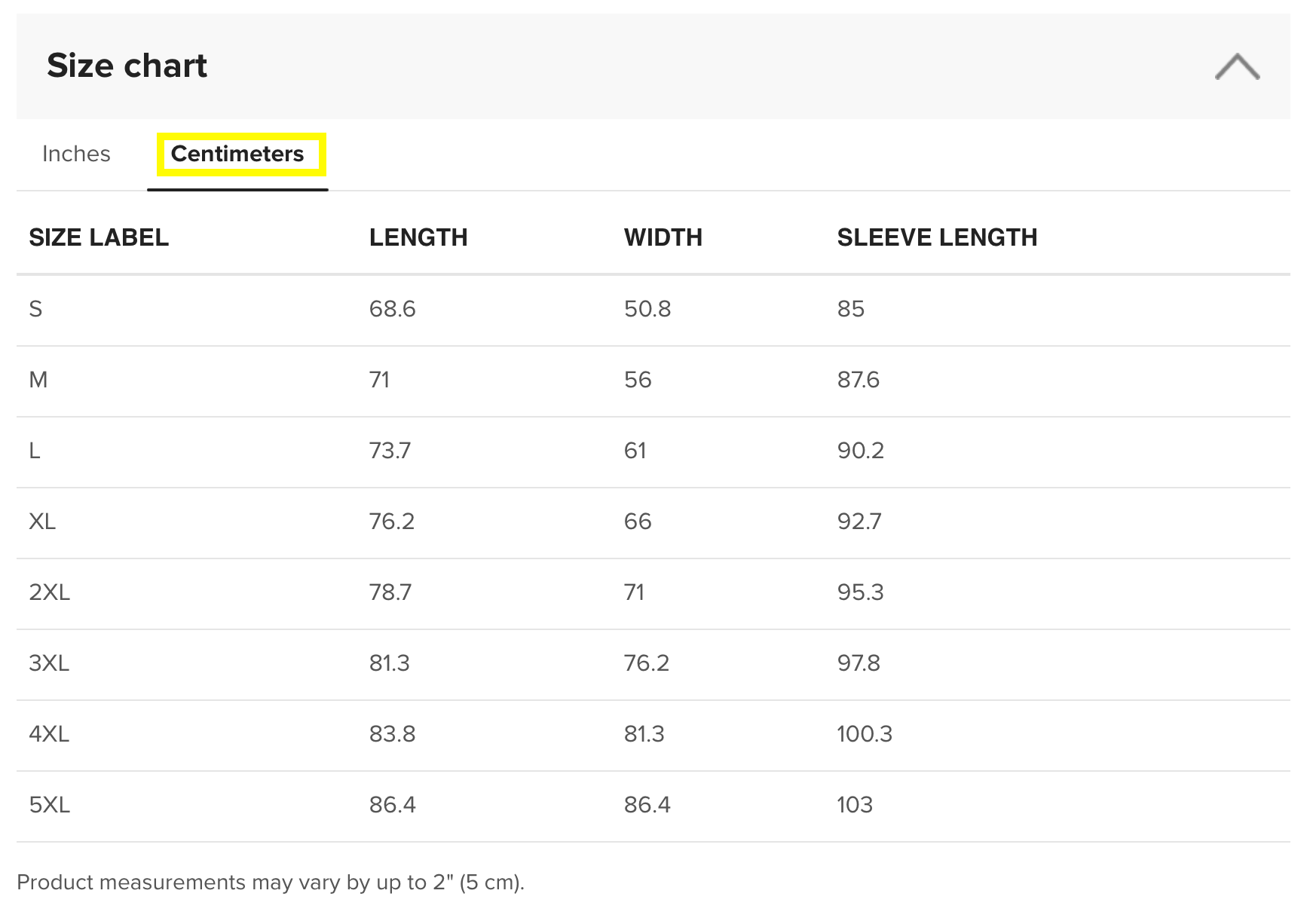
Task: Select the 3XL size row label
Action: [x=49, y=663]
